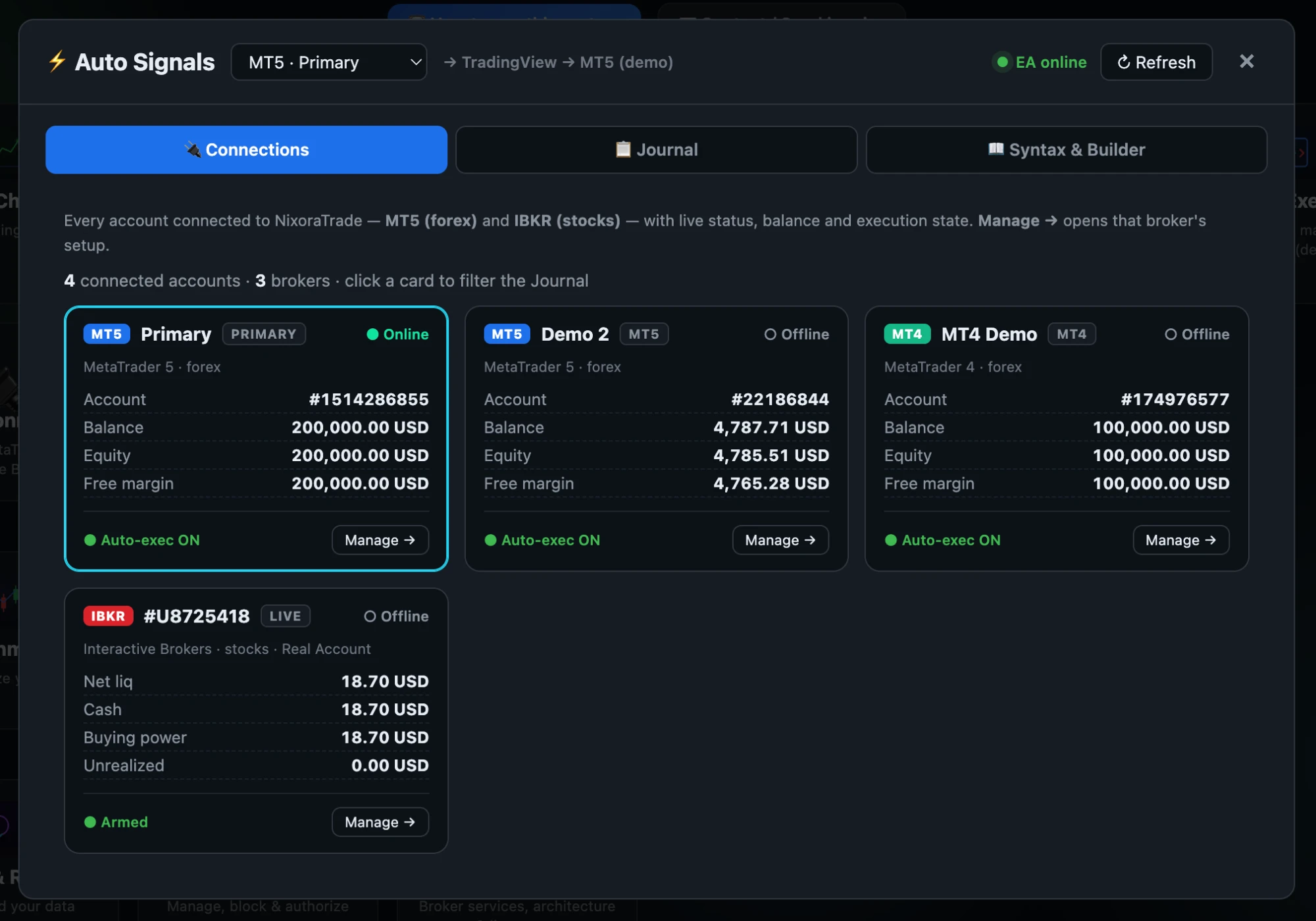
Task: Click the IBKR Buying power row value
Action: 385,737
